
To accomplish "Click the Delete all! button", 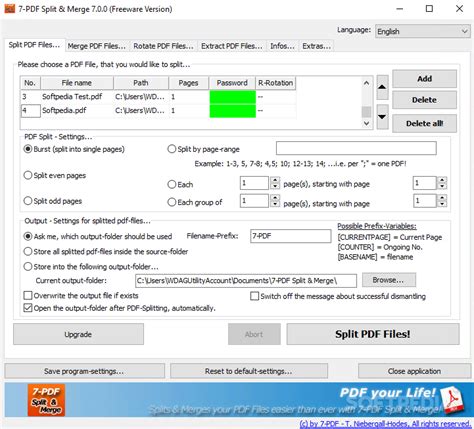I will (x=424, y=123).
